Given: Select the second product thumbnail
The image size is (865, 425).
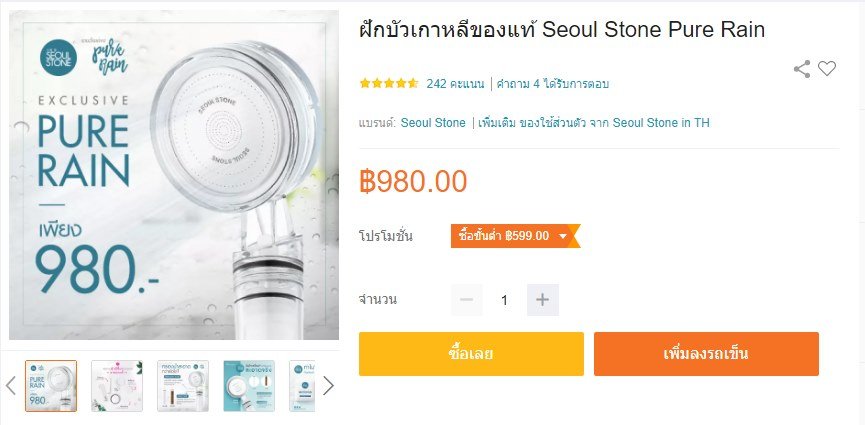Looking at the screenshot, I should [x=117, y=386].
